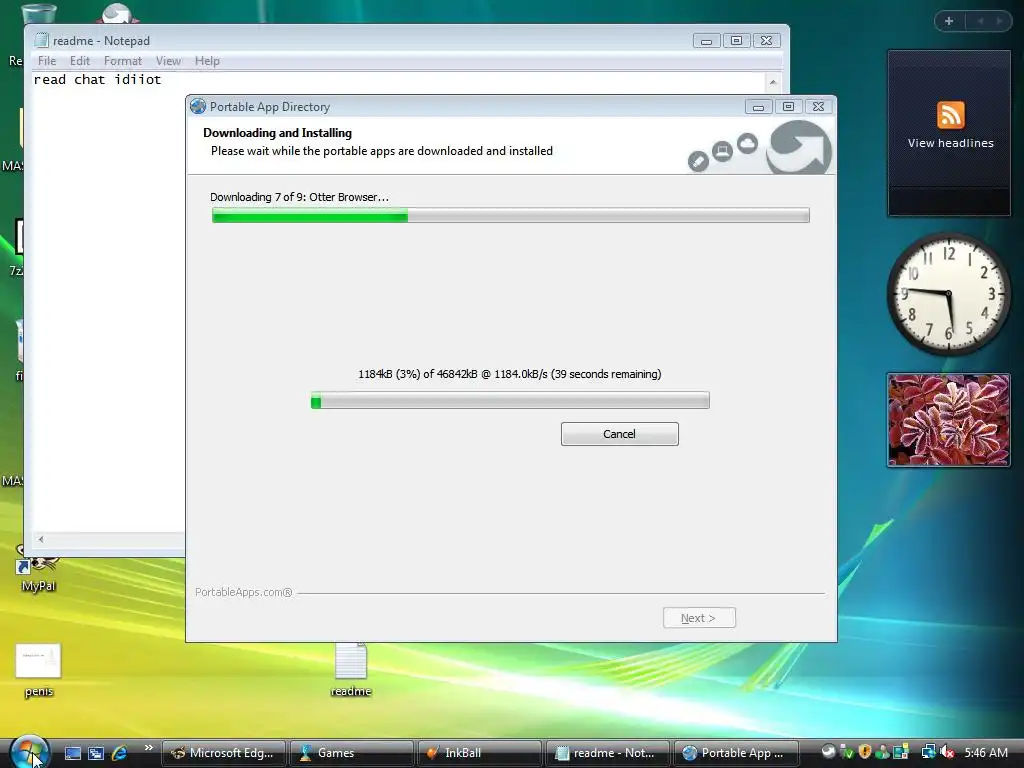Click the sidebar next gadgets arrow
The width and height of the screenshot is (1024, 768).
999,21
